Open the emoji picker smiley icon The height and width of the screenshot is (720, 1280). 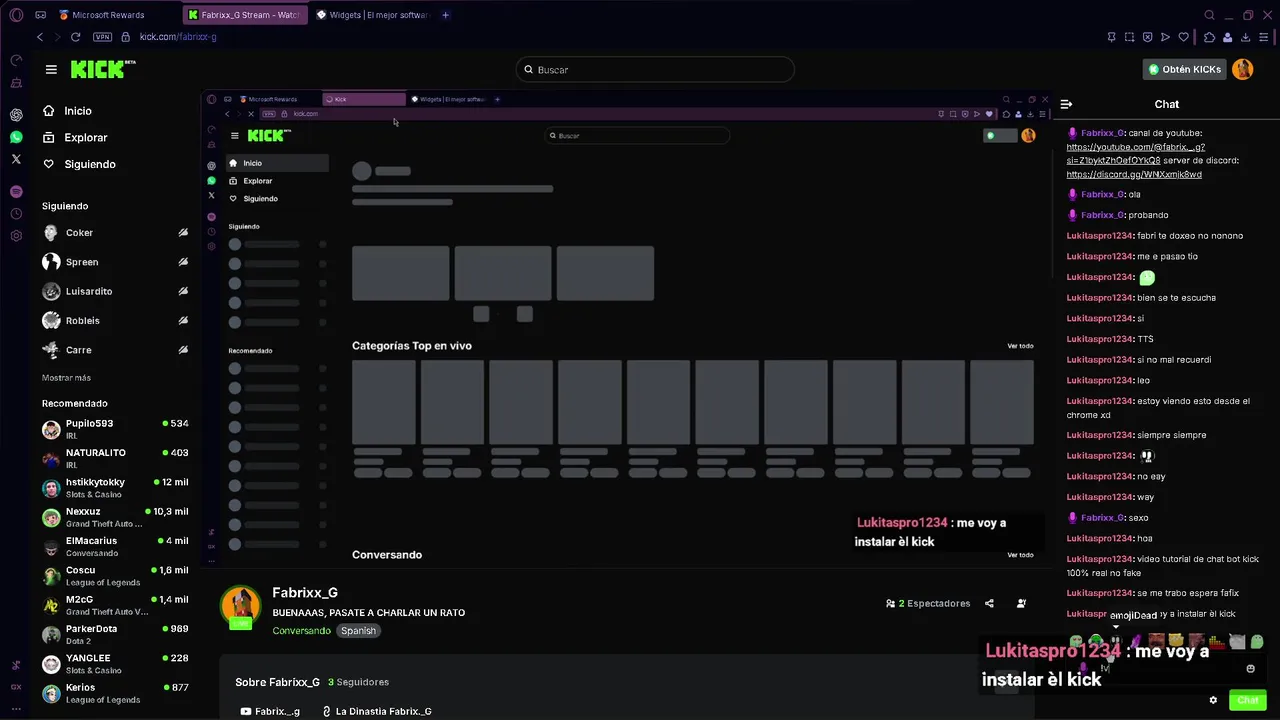point(1250,669)
